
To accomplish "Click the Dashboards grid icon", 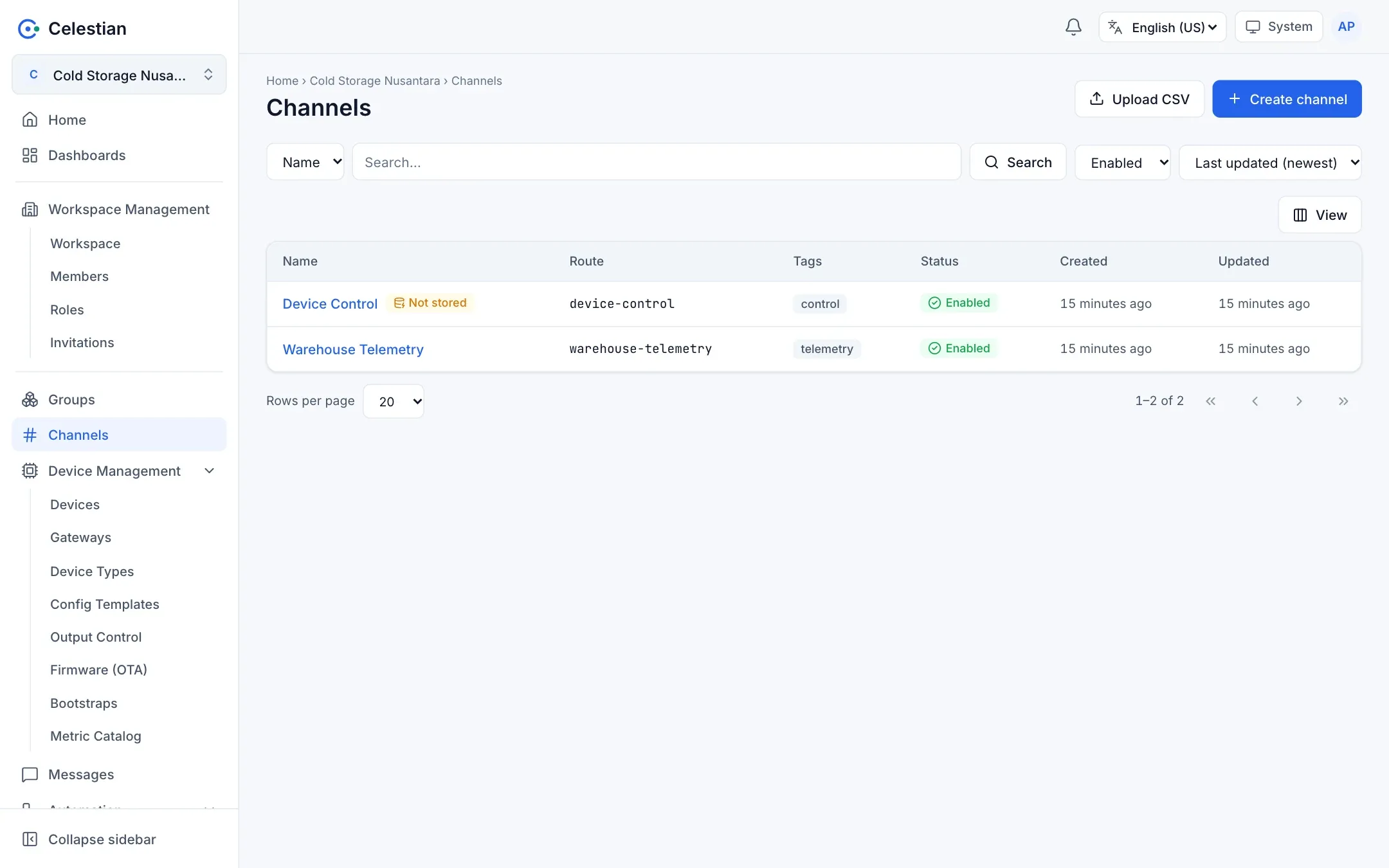I will pyautogui.click(x=30, y=155).
